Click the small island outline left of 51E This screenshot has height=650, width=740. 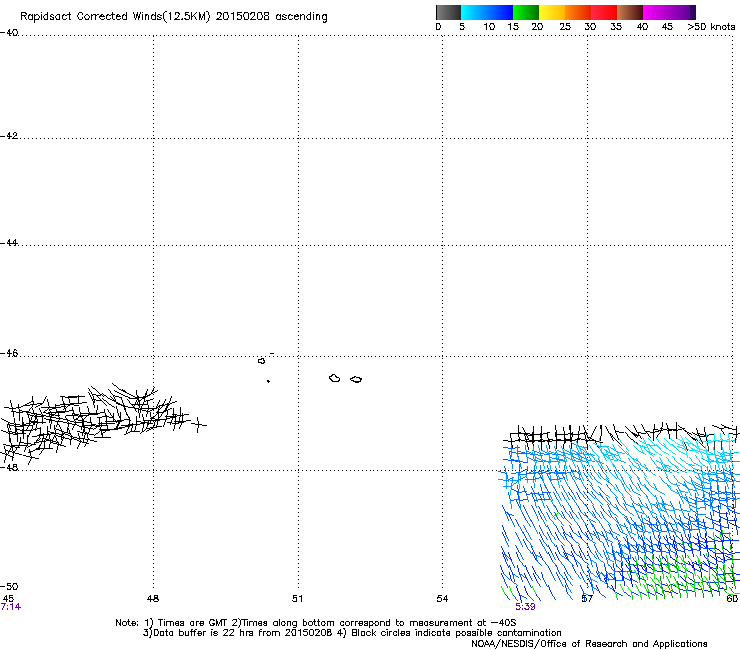click(261, 361)
